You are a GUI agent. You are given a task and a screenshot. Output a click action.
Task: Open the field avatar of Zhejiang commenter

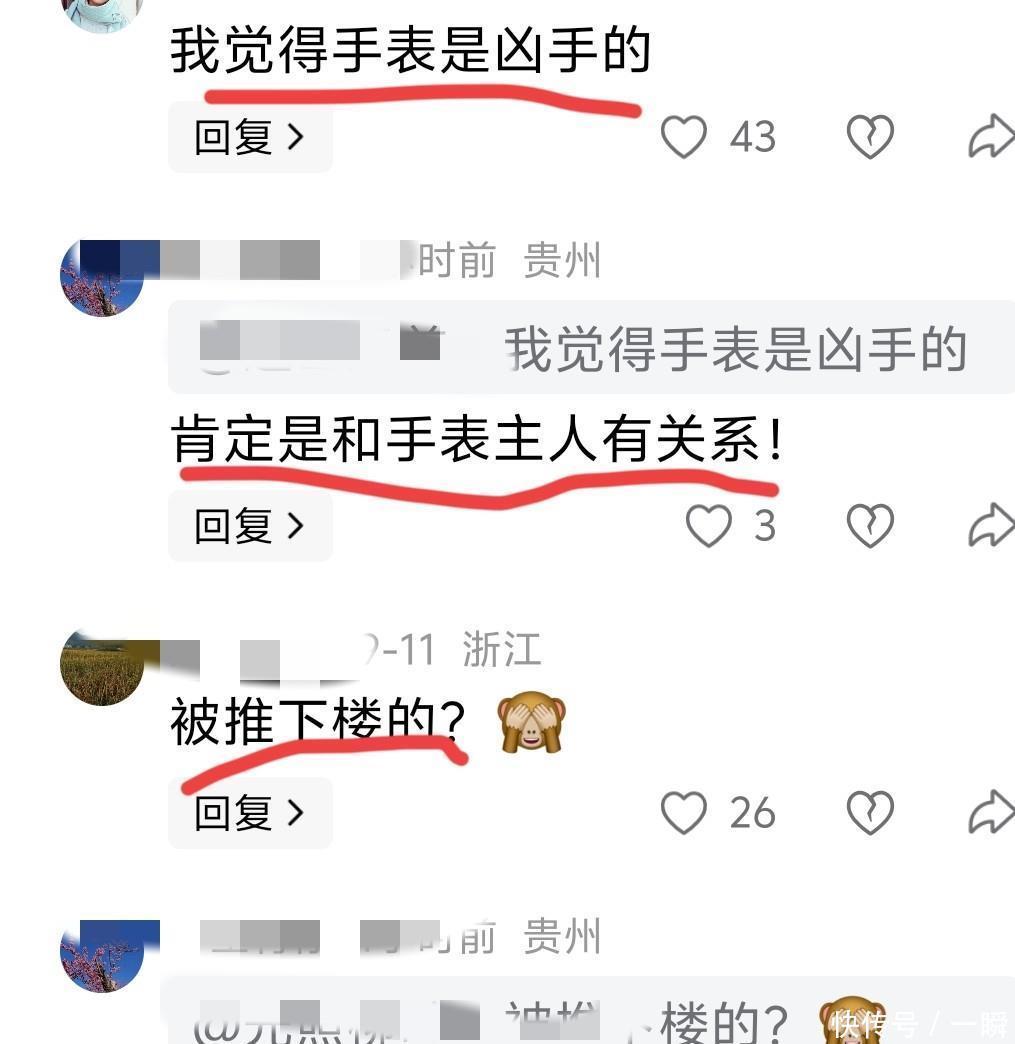102,666
